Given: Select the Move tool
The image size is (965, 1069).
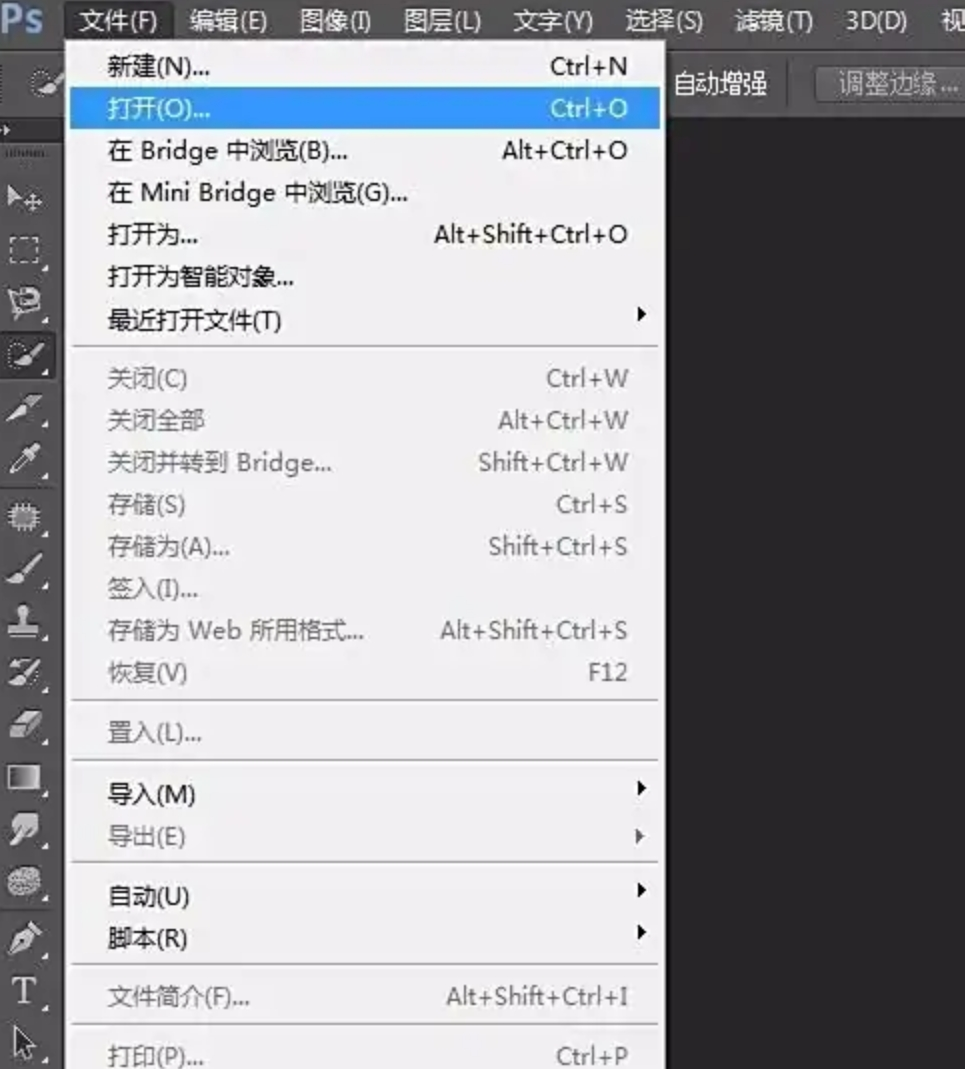Looking at the screenshot, I should pos(25,198).
